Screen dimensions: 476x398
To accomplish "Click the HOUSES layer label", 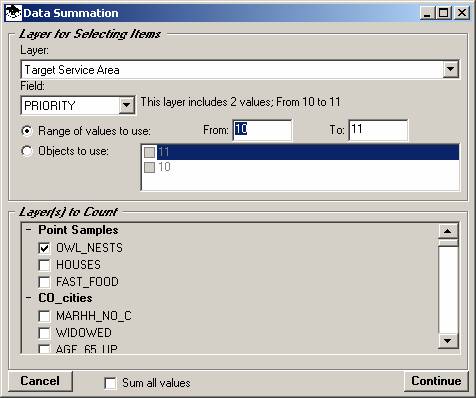I will 78,265.
